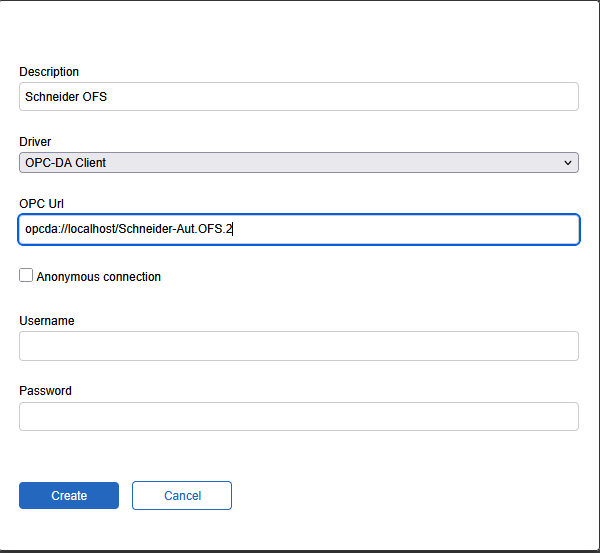Click the 'opcda://localhost' URL text
Viewport: 600px width, 553px height.
(70, 229)
